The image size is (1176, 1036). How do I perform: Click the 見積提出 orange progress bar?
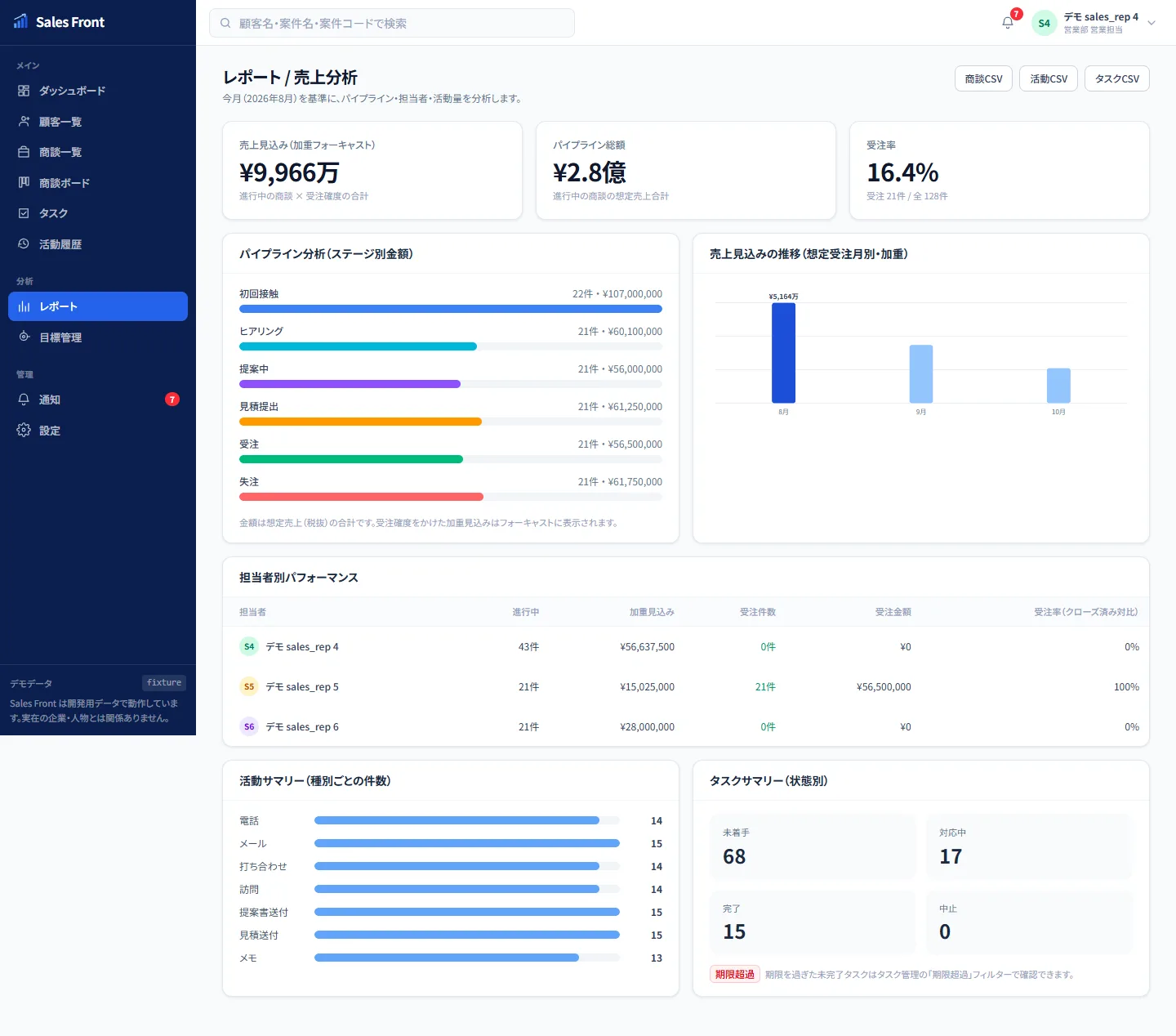[x=360, y=422]
